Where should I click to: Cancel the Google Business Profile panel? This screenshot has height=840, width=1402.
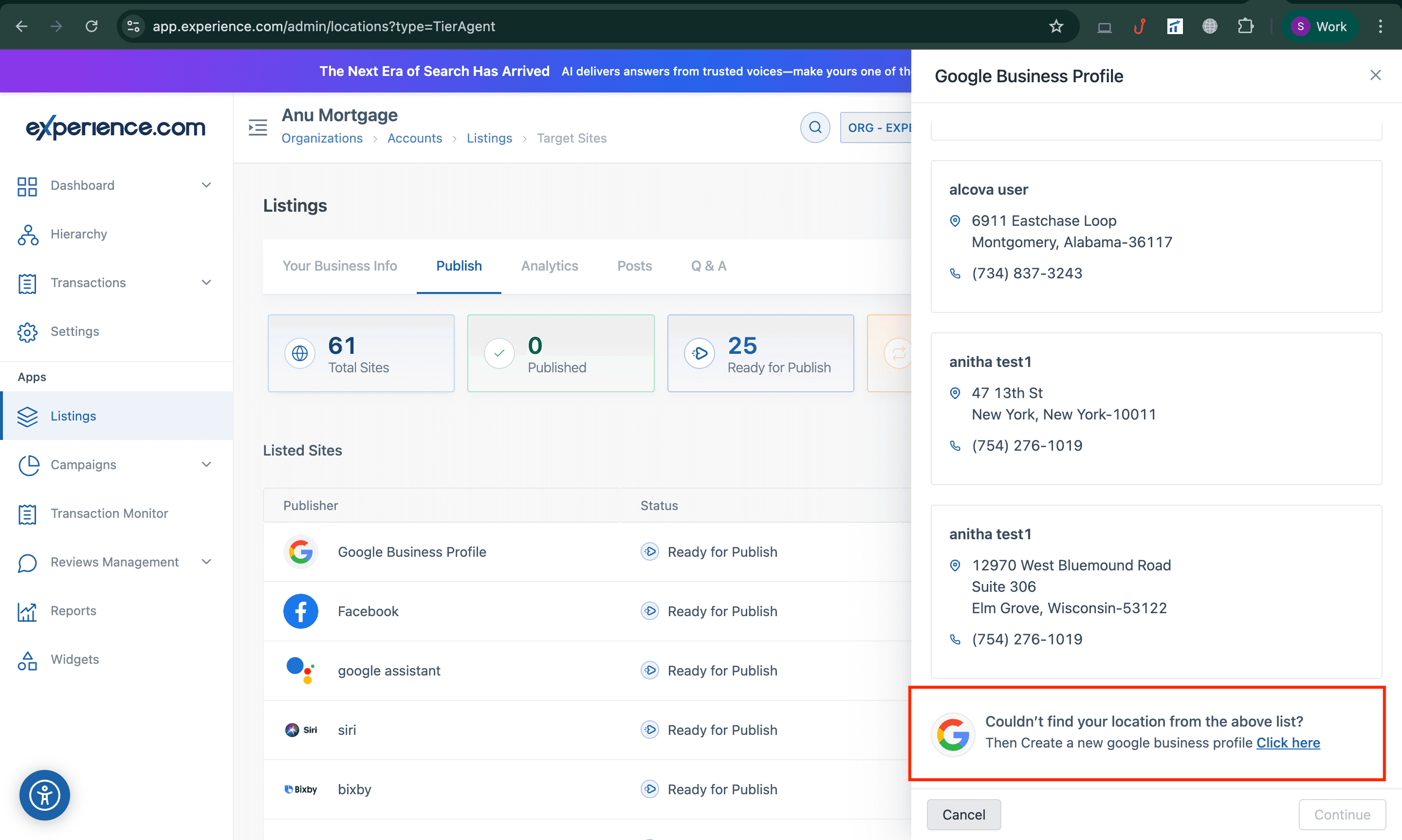tap(963, 814)
